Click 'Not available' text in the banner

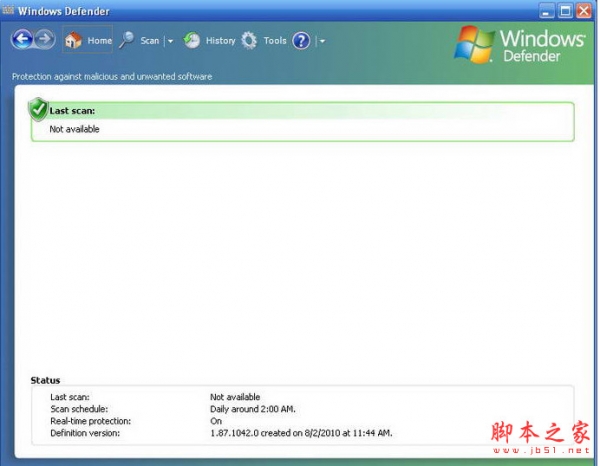click(74, 129)
